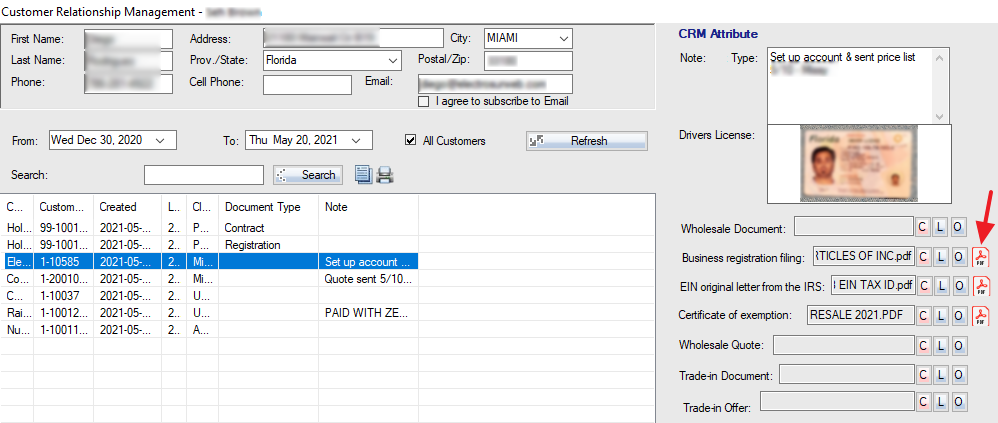Click the 'TICLES OF INC.pdf' file field
This screenshot has width=998, height=423.
coord(863,257)
